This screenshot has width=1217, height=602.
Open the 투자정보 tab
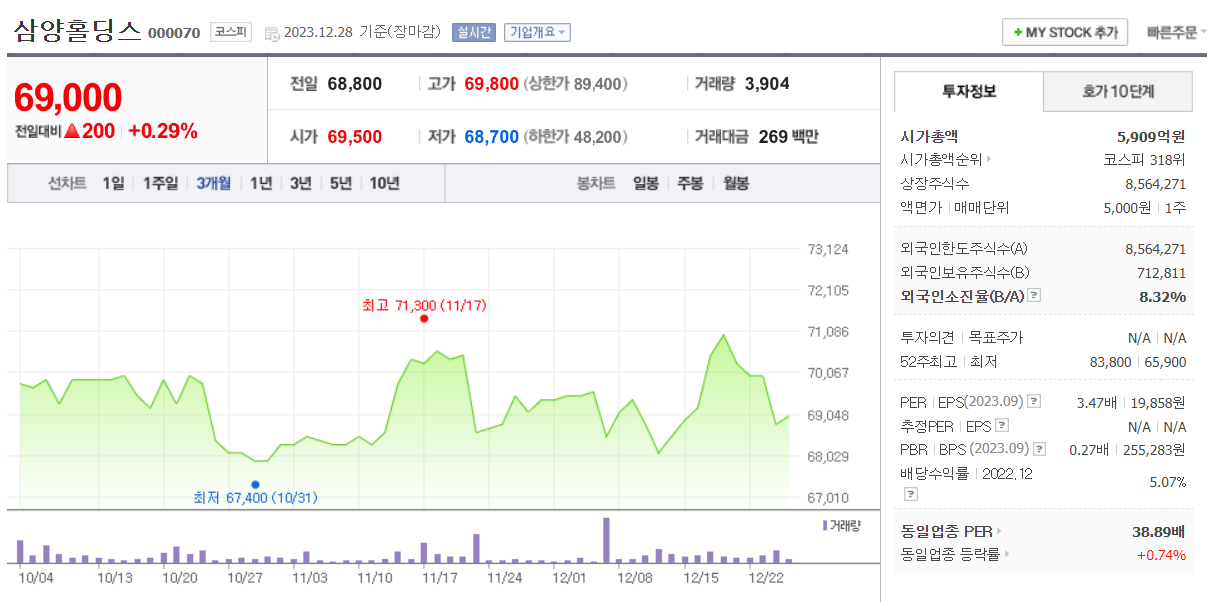pyautogui.click(x=969, y=91)
